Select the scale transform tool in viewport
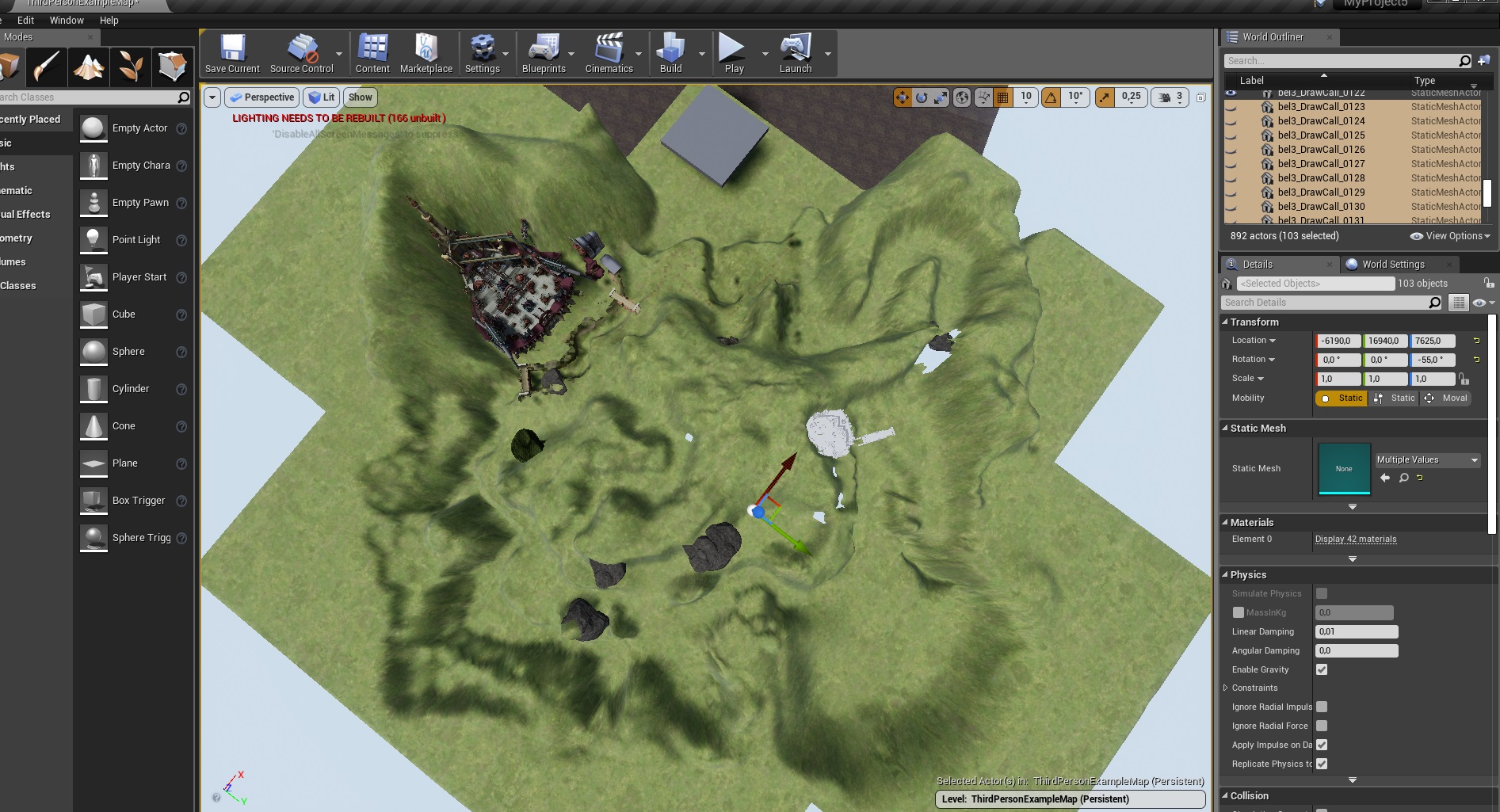1500x812 pixels. point(941,97)
